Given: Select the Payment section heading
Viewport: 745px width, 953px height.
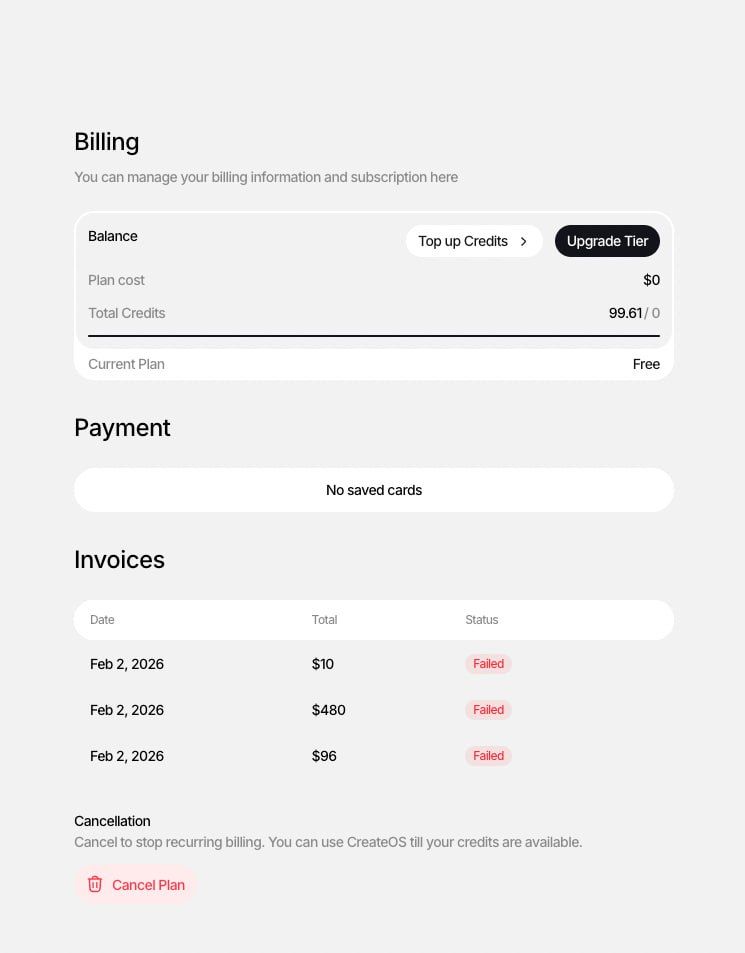Looking at the screenshot, I should click(122, 427).
